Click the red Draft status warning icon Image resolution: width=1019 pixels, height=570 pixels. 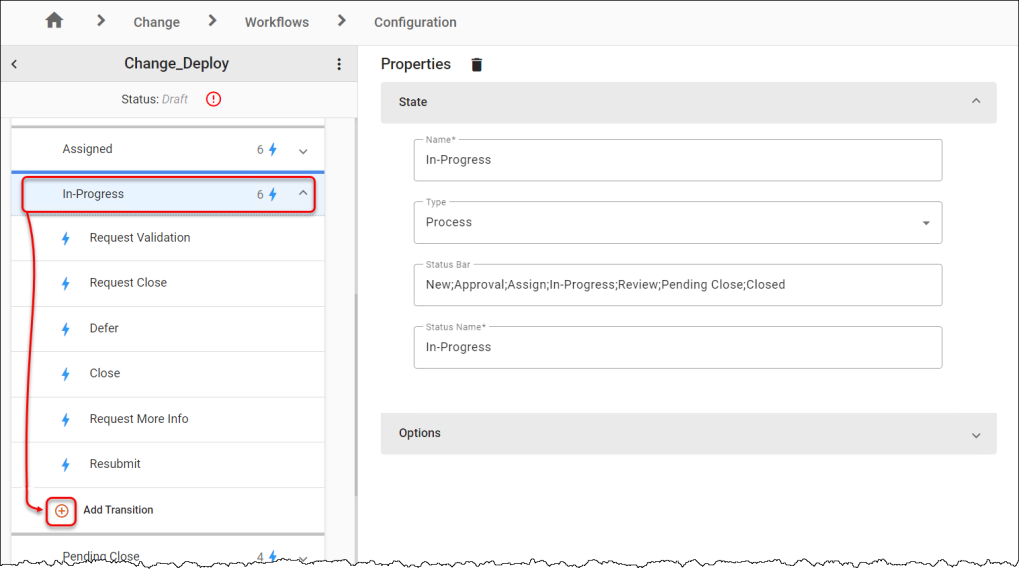[x=213, y=99]
